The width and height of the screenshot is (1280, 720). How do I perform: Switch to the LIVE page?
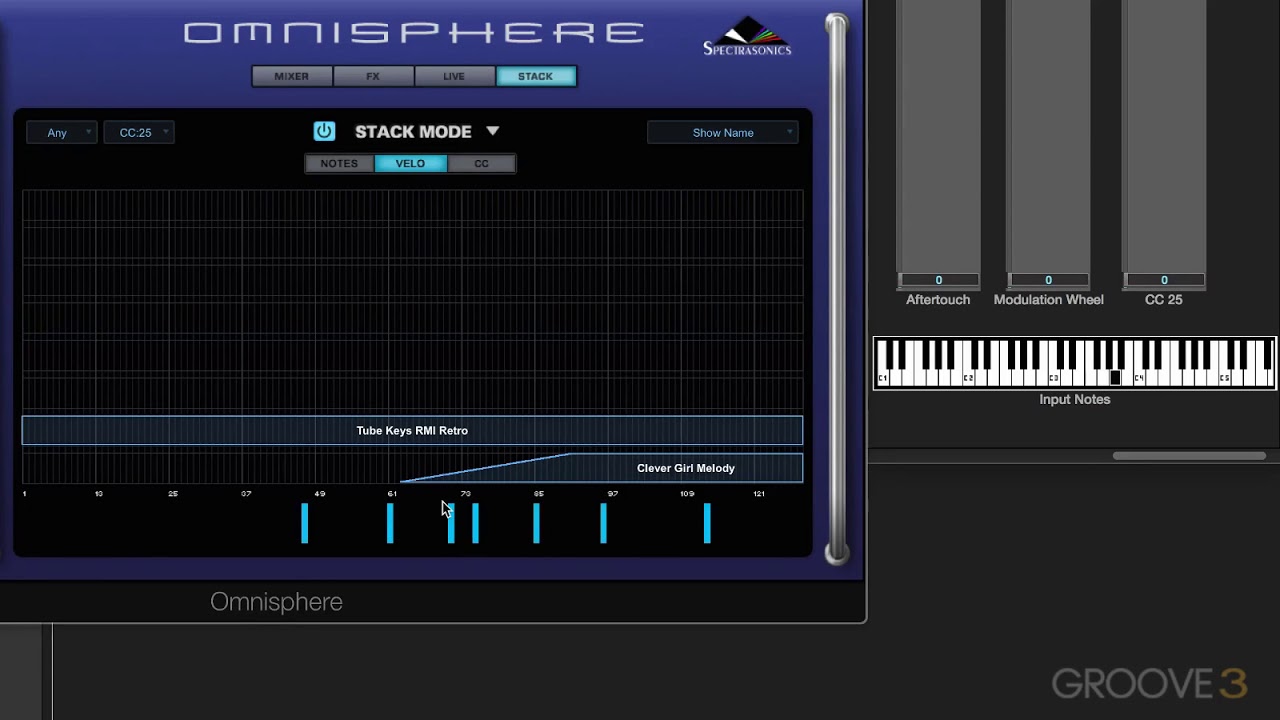click(454, 76)
